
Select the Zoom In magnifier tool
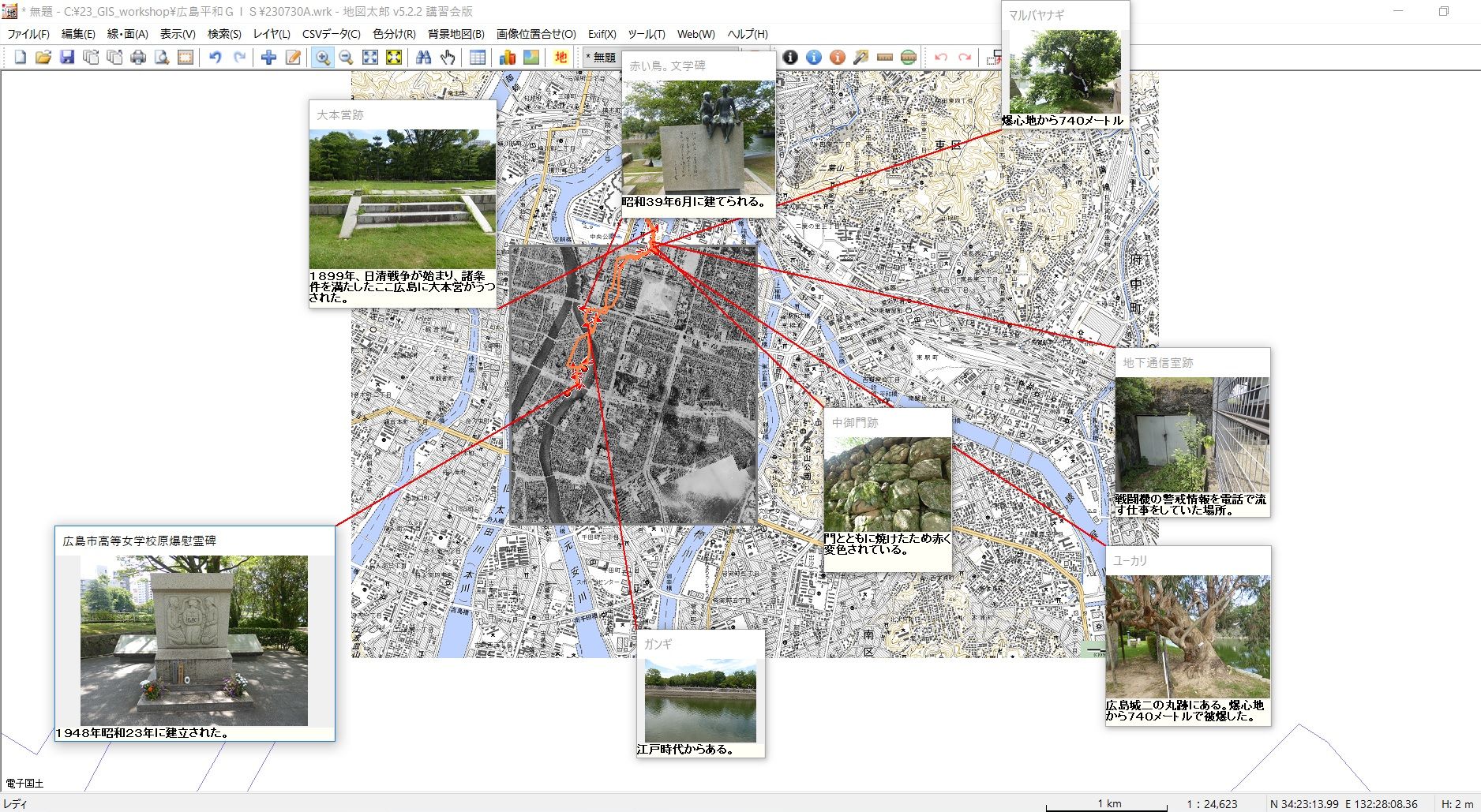322,57
